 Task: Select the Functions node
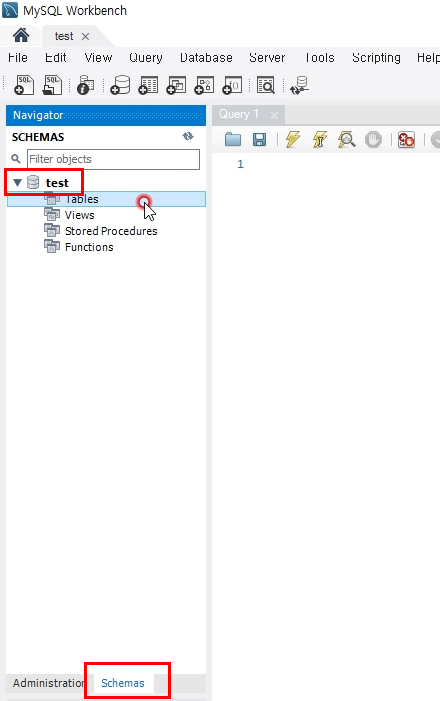click(x=89, y=247)
